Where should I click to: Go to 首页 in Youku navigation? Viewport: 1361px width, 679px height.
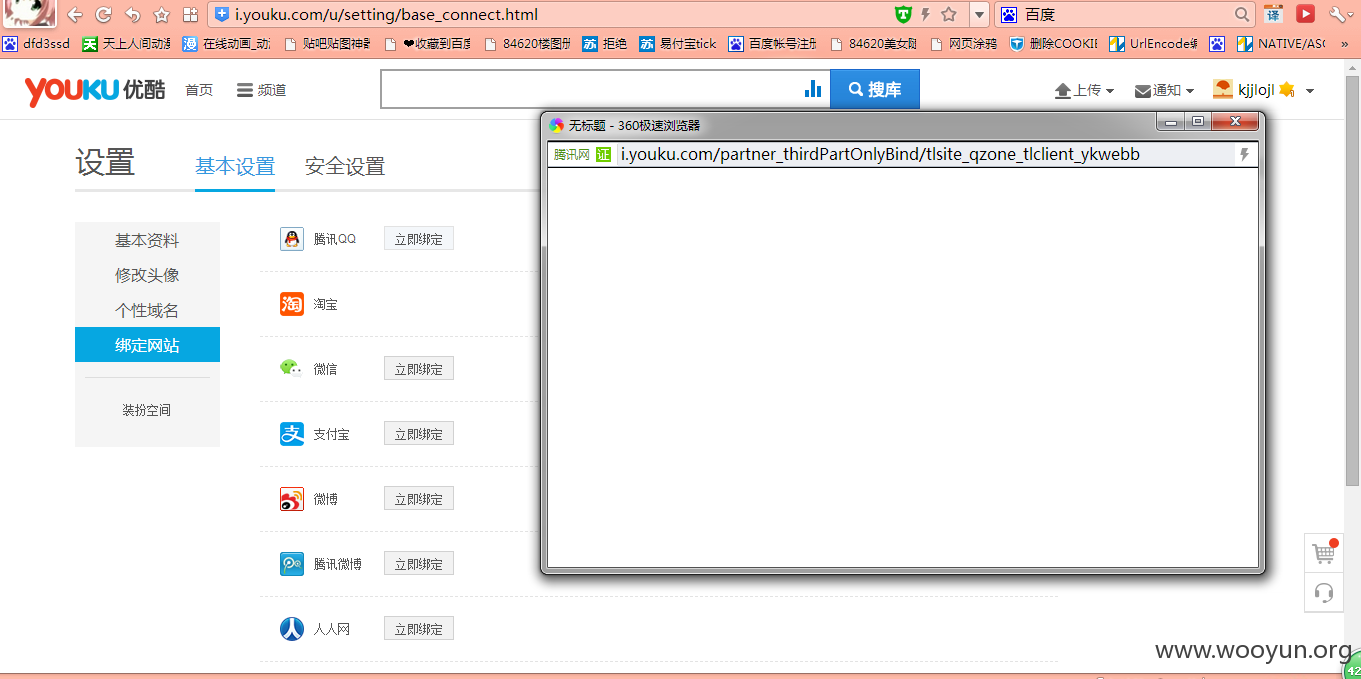[199, 90]
